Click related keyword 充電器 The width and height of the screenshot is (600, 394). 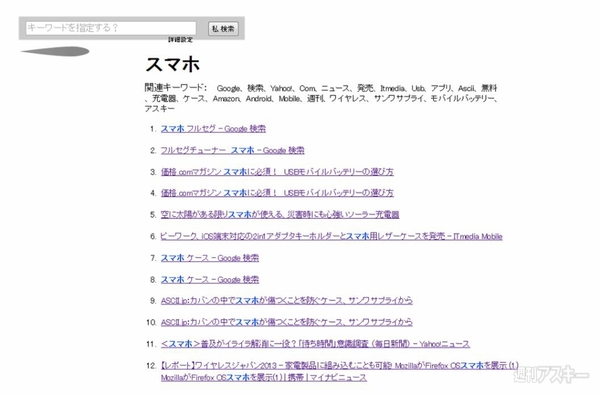[x=164, y=99]
